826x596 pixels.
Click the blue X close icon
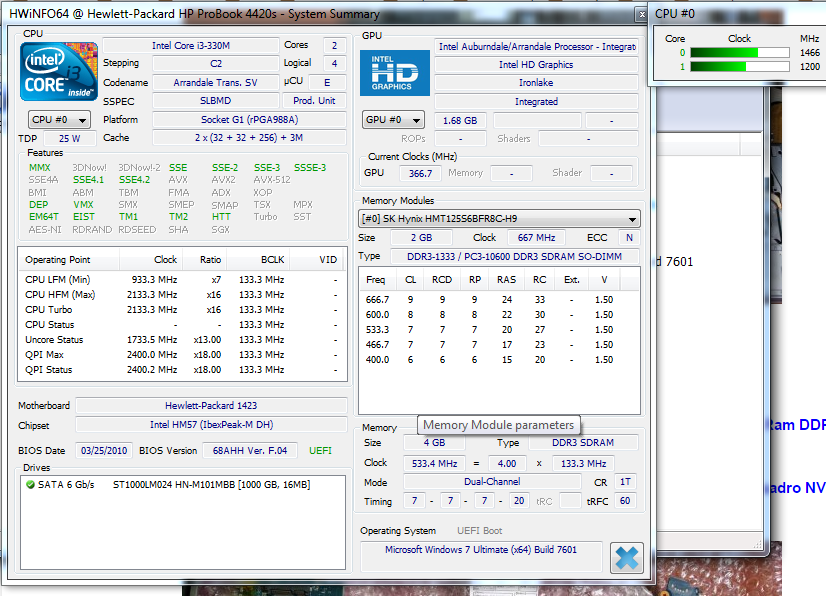pos(626,557)
